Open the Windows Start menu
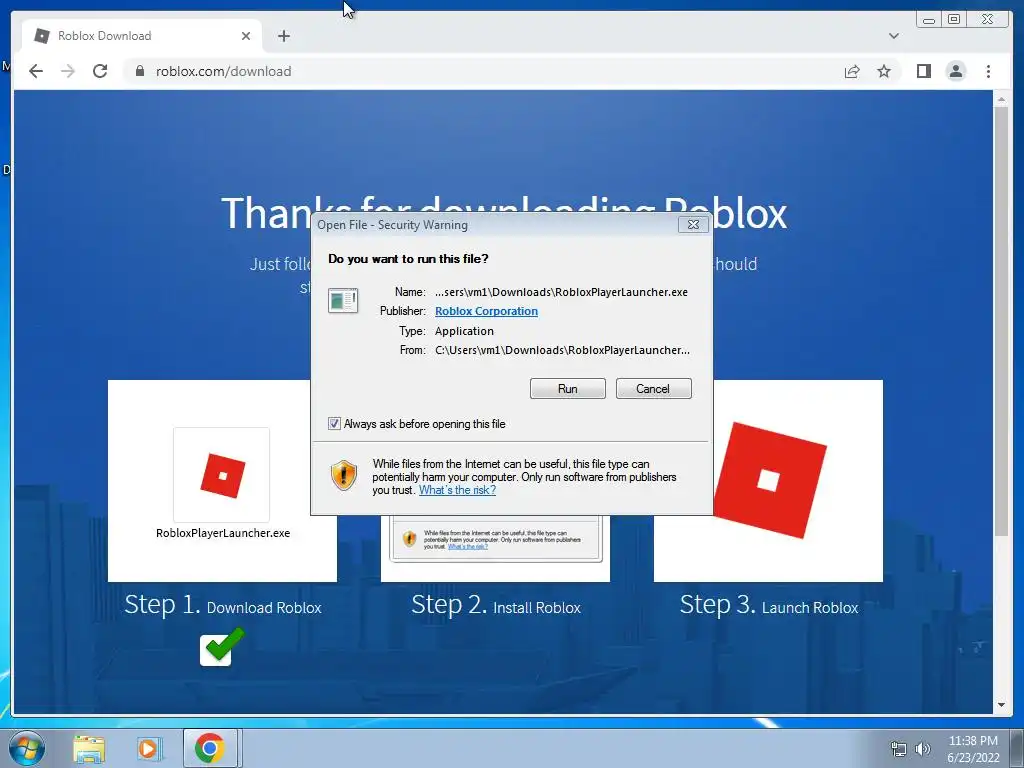Image resolution: width=1024 pixels, height=768 pixels. click(x=27, y=748)
